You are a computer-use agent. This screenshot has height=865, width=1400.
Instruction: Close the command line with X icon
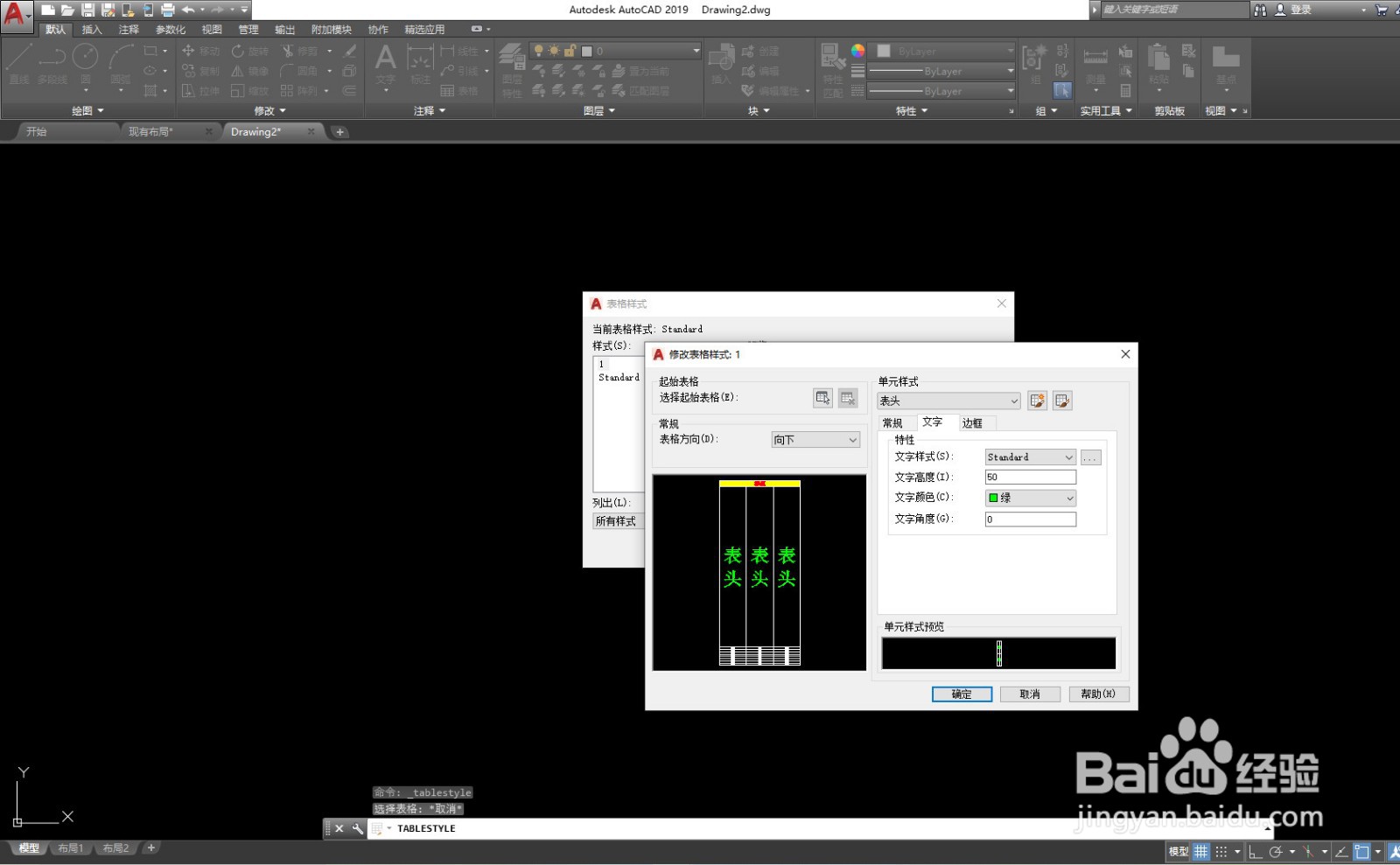click(339, 828)
